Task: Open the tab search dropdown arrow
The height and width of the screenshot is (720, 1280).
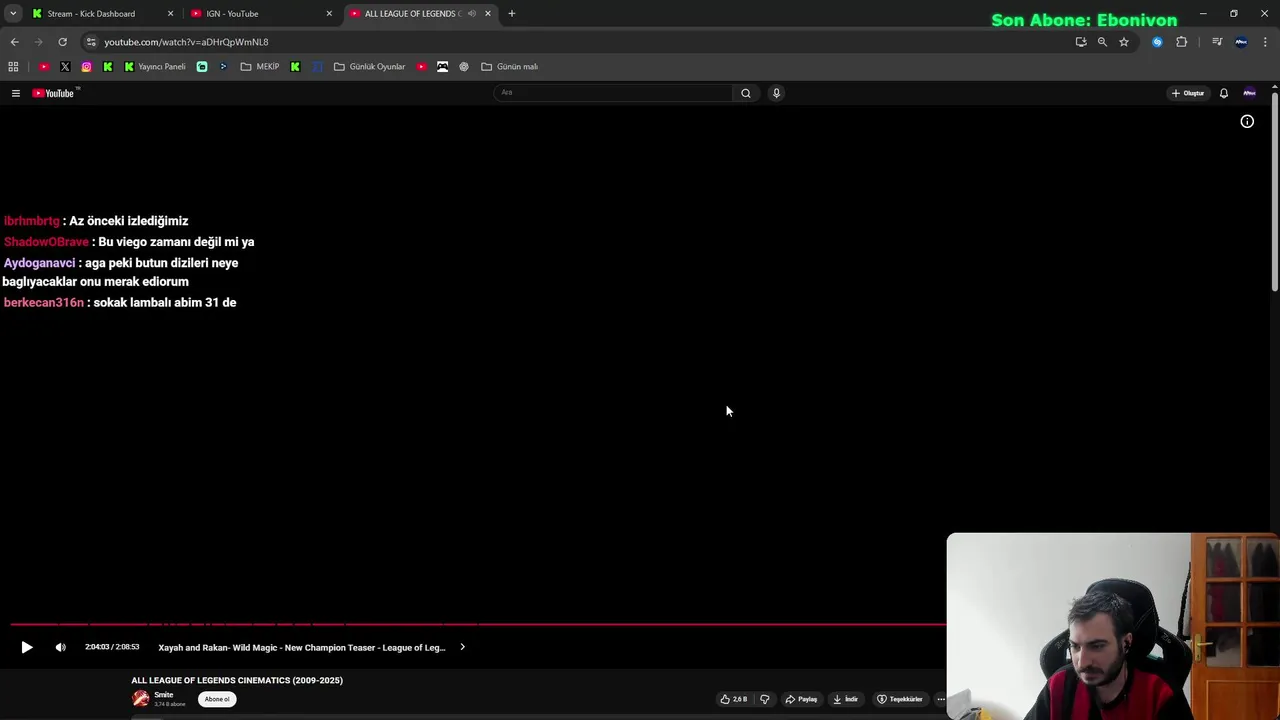Action: point(13,14)
